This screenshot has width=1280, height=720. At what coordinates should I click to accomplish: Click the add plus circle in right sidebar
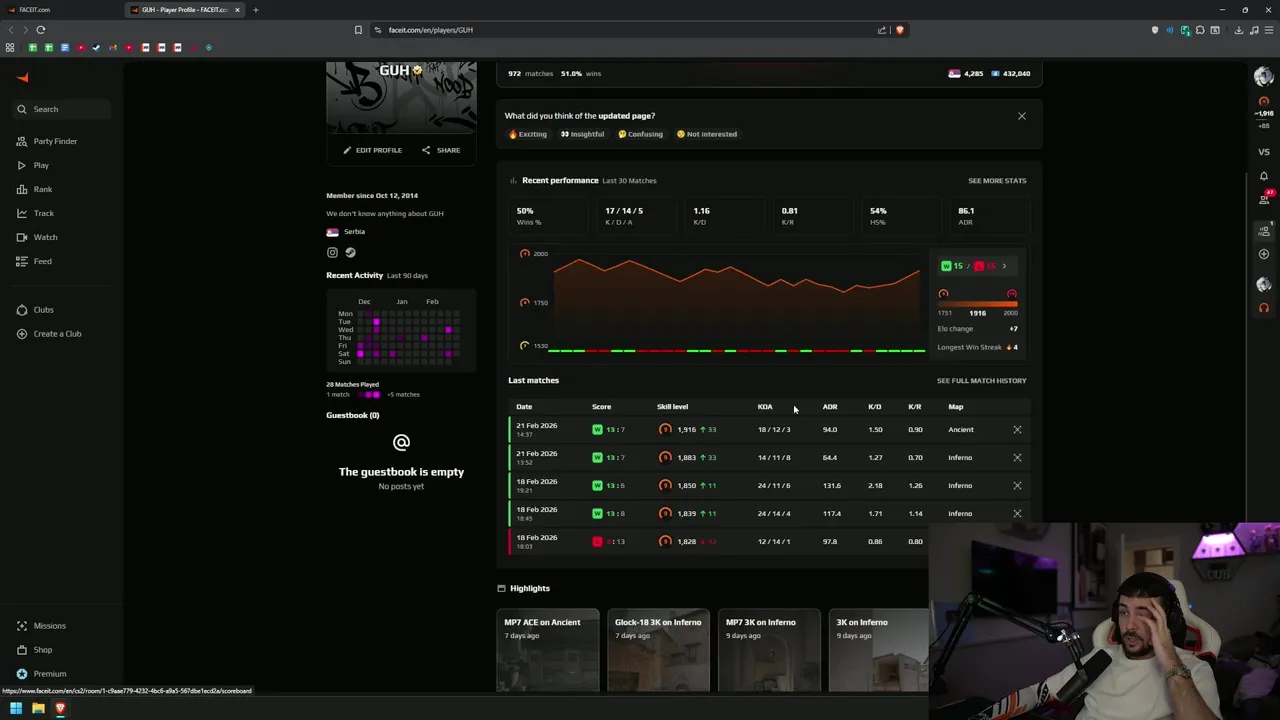click(x=1264, y=254)
